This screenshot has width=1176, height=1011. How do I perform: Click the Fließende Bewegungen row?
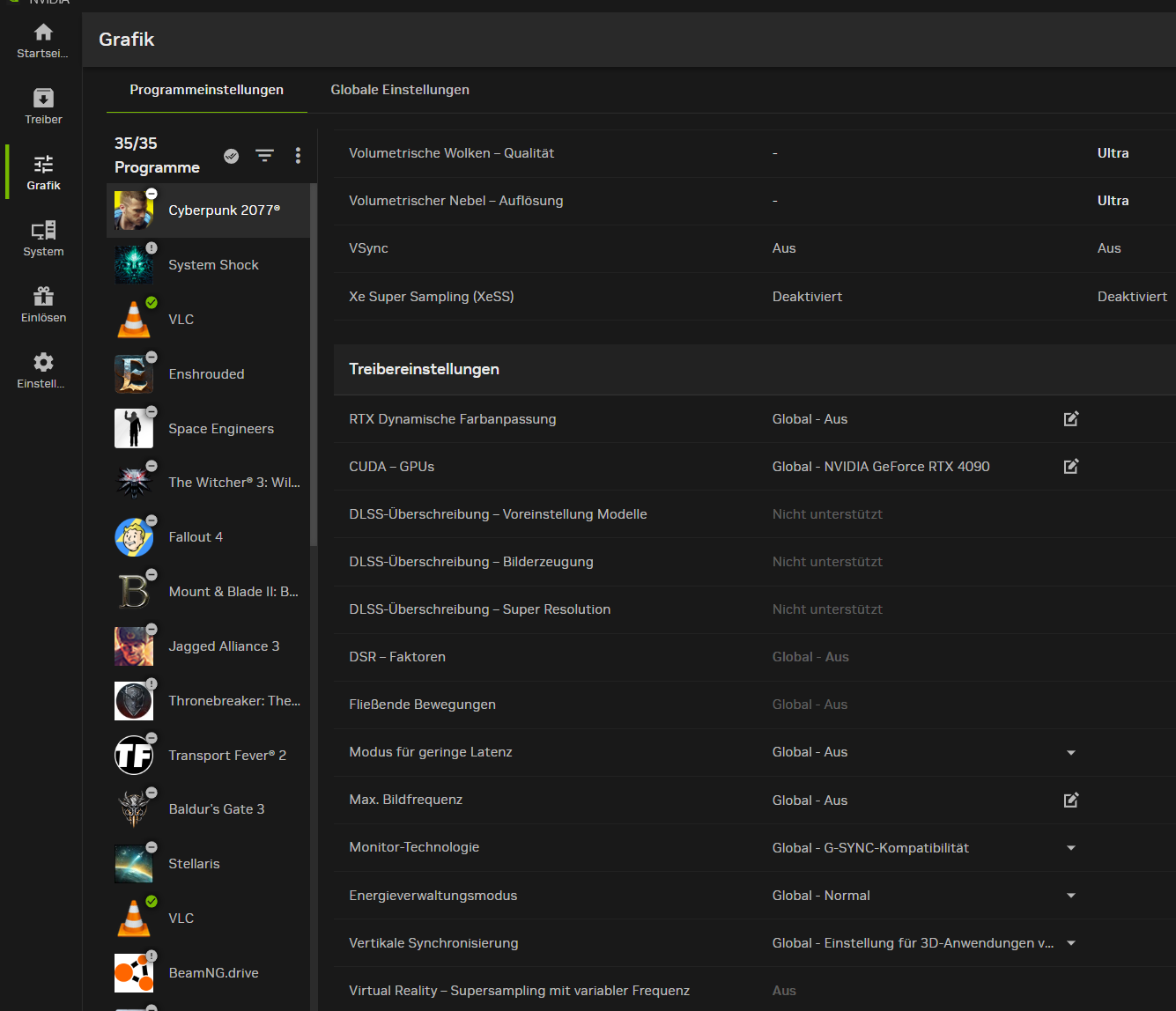755,705
